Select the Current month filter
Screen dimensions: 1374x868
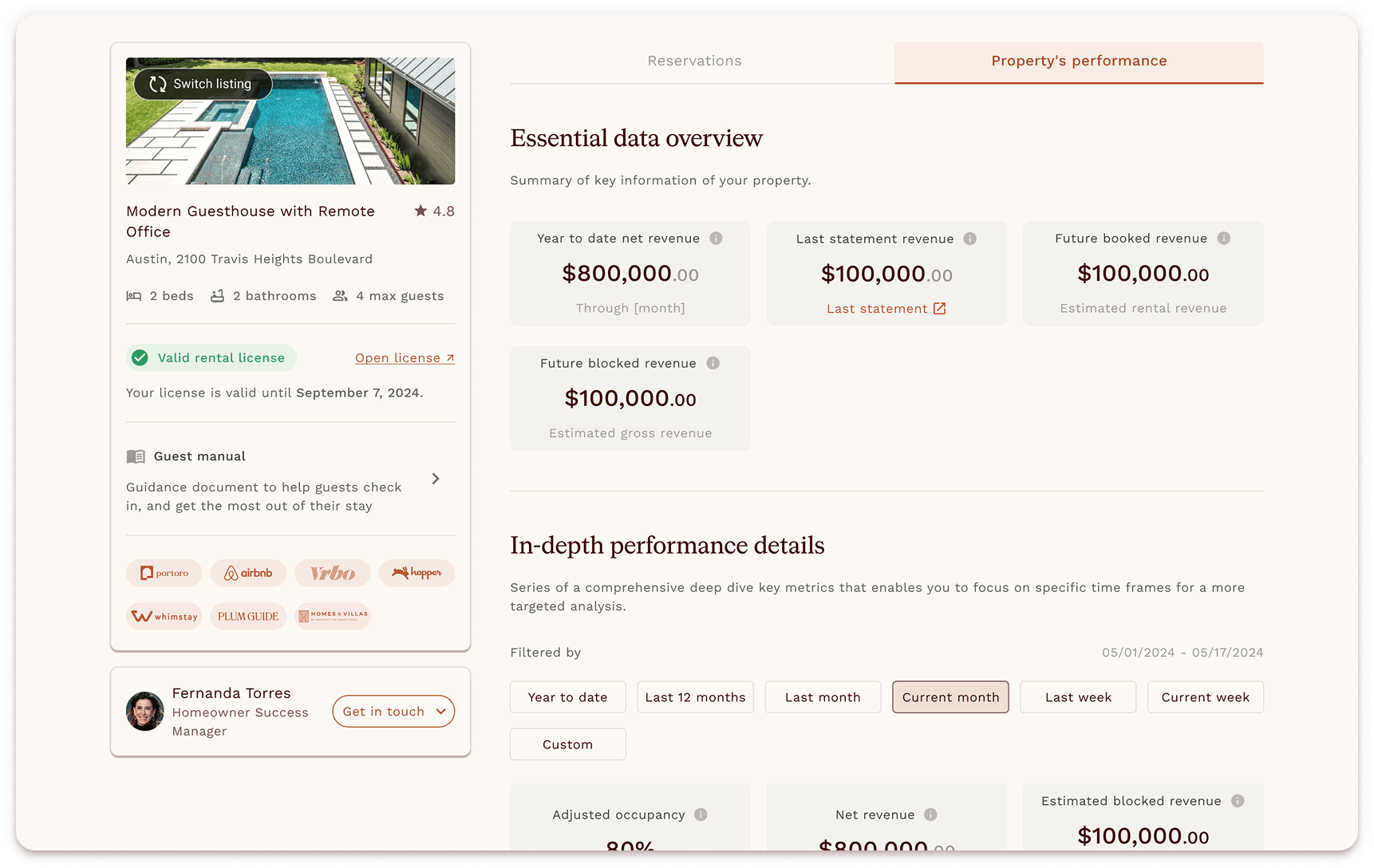(950, 697)
